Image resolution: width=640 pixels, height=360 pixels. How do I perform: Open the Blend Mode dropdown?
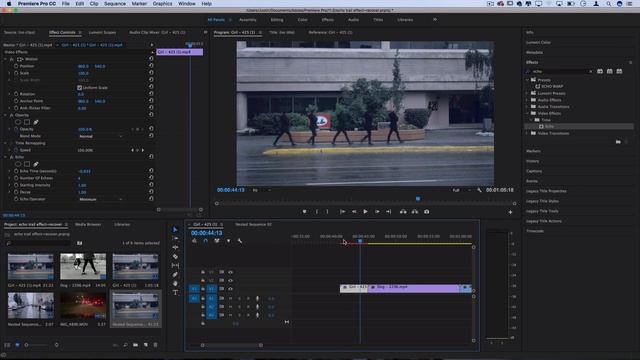[100, 136]
